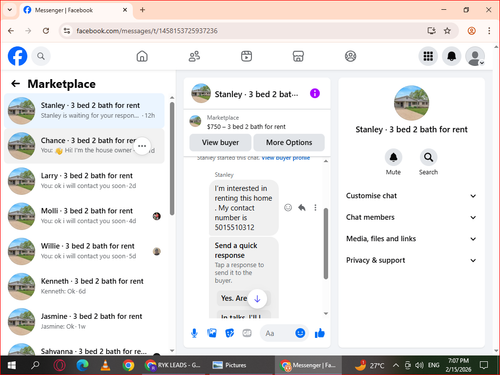The image size is (500, 375).
Task: Open the tab search dropdown arrow
Action: point(10,10)
